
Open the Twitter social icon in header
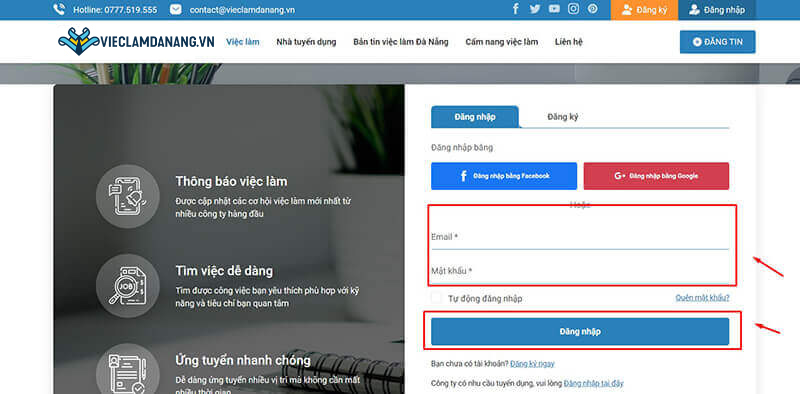pyautogui.click(x=535, y=9)
